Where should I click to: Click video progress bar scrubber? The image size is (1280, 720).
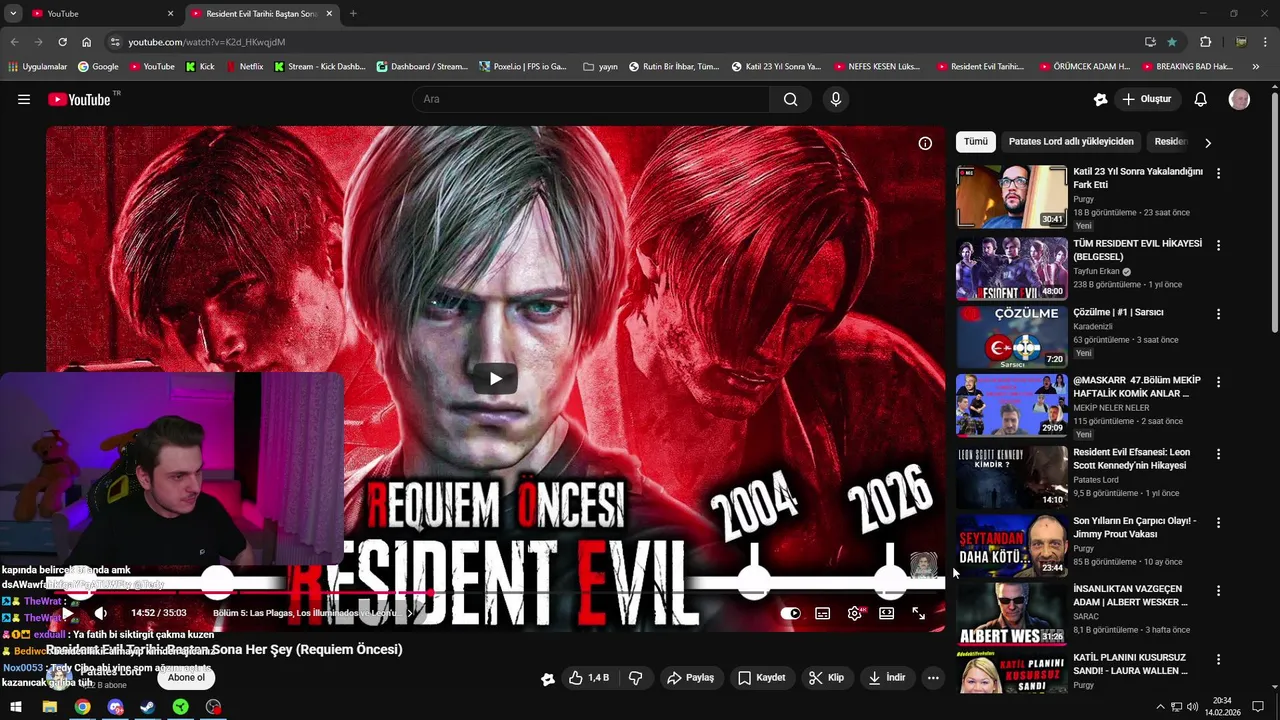433,593
